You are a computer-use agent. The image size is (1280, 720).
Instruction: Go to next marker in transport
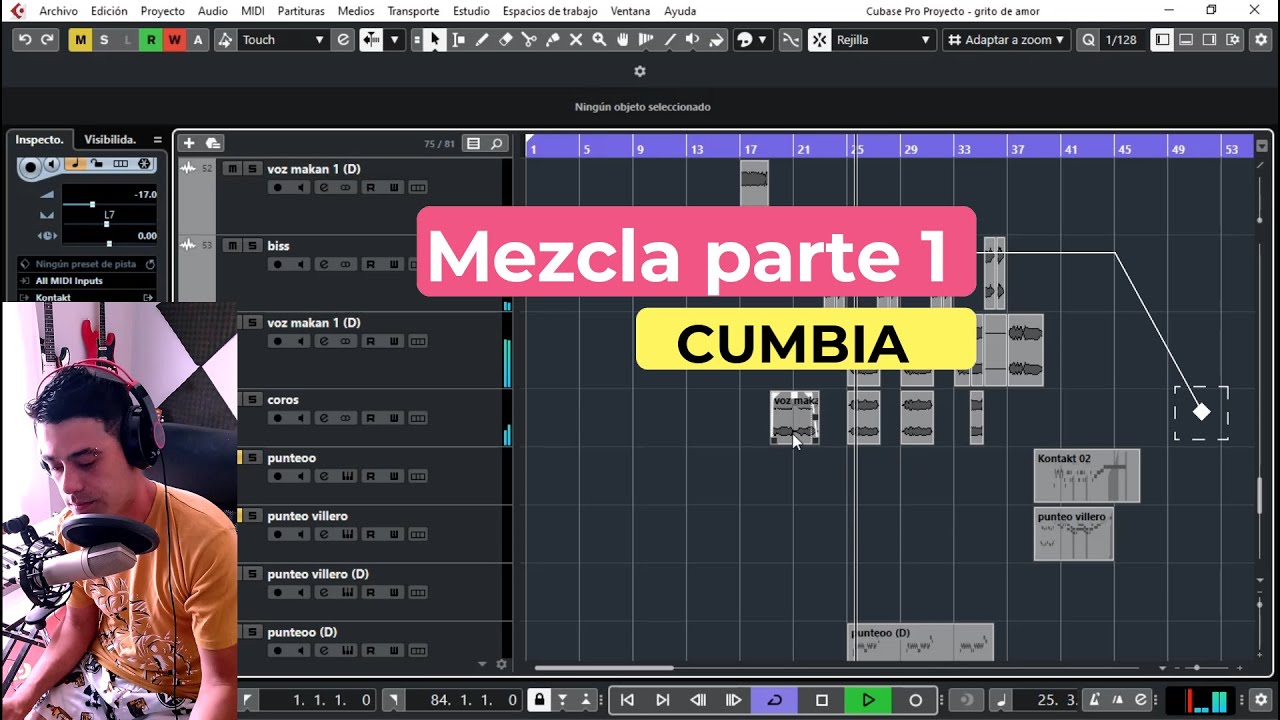click(662, 700)
